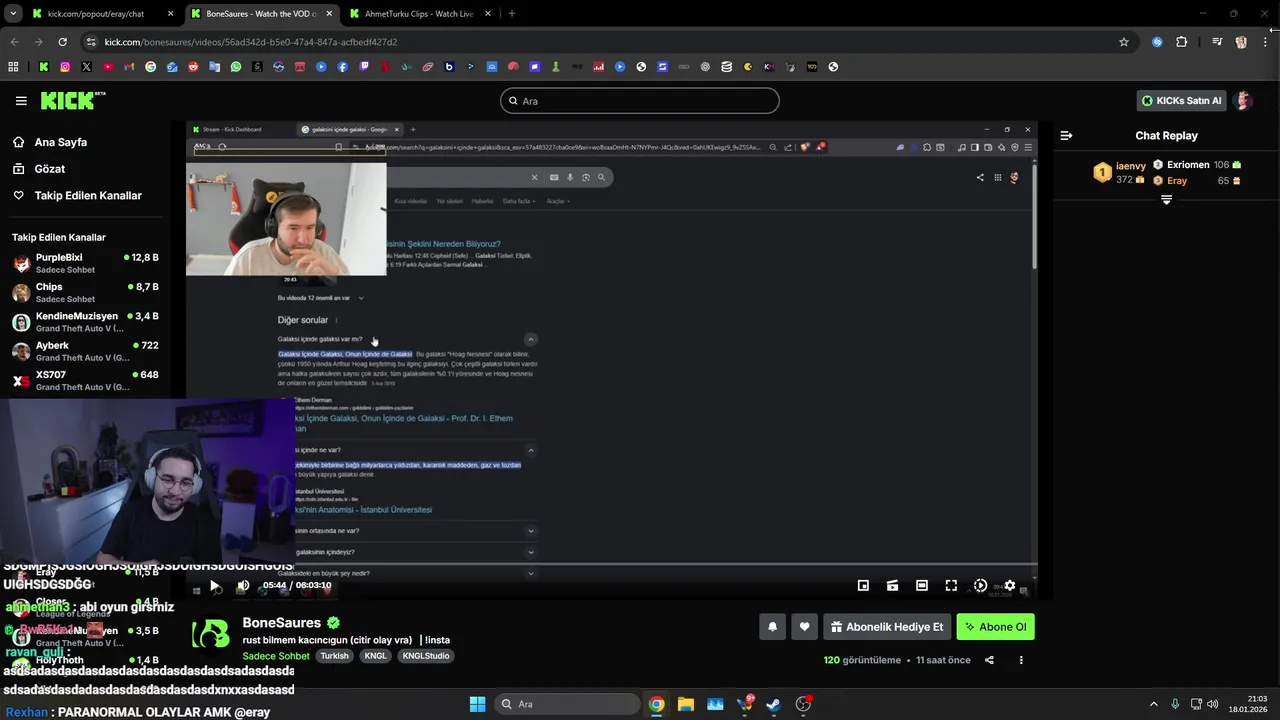Click the Abone Ol subscribe button
The width and height of the screenshot is (1280, 720).
995,627
